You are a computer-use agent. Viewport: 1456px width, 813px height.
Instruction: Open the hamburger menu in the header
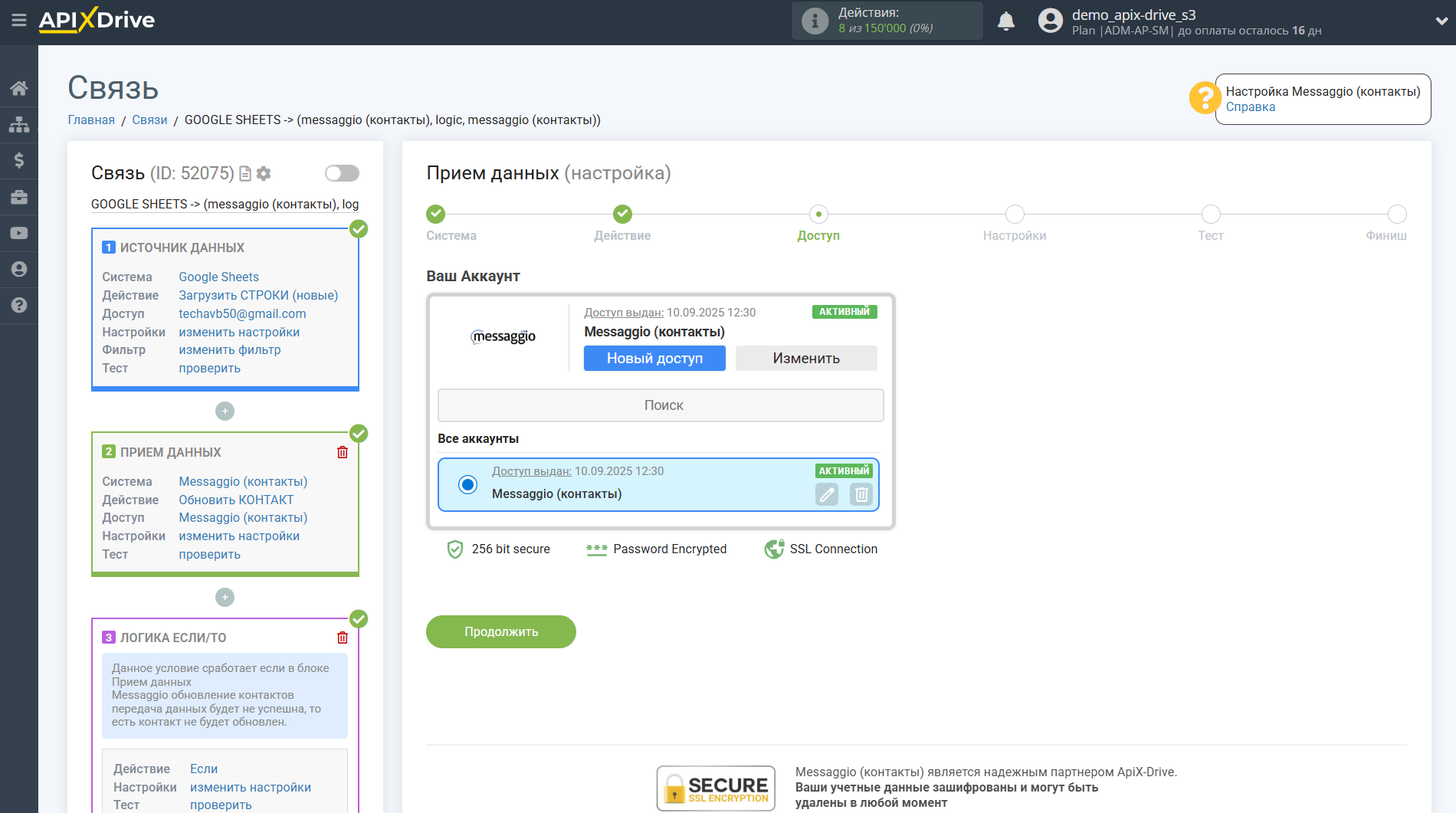coord(18,21)
